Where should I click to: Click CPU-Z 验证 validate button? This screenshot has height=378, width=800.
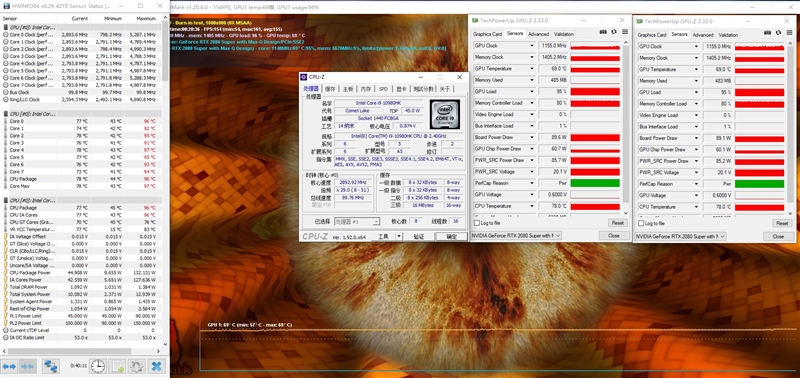pyautogui.click(x=418, y=237)
